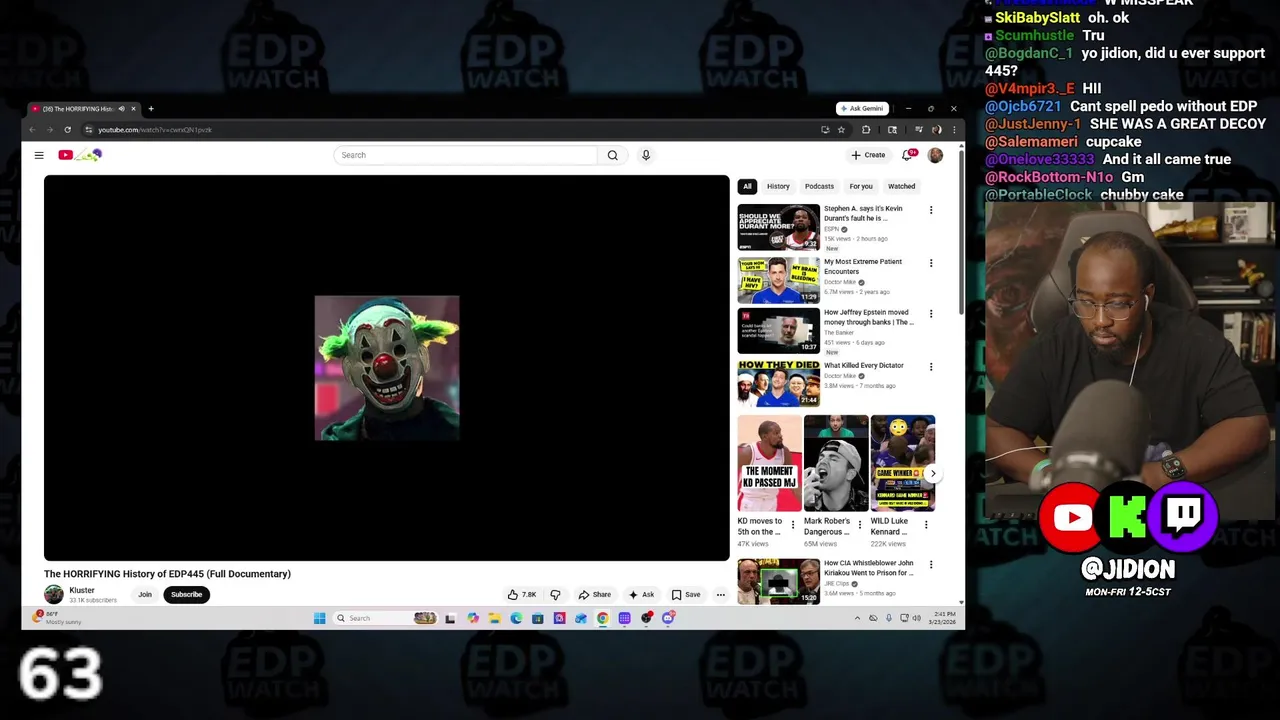
Task: Open options for Stephen A. video
Action: [931, 210]
